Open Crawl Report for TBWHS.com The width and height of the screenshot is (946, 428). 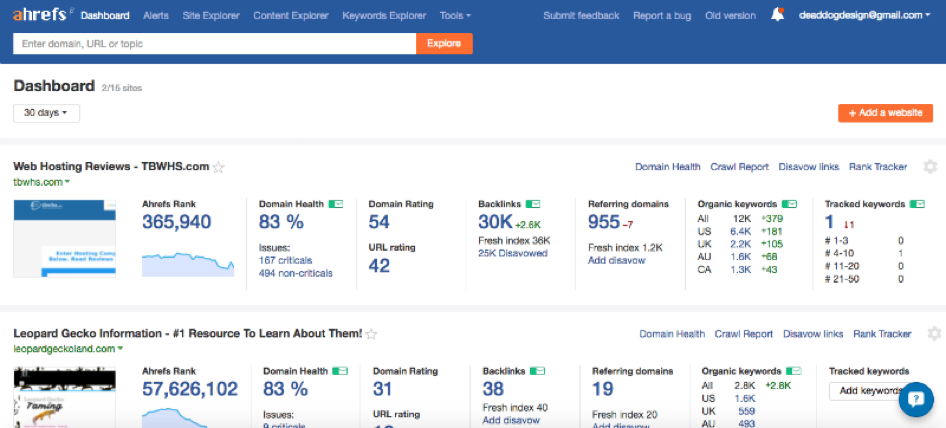click(x=740, y=167)
